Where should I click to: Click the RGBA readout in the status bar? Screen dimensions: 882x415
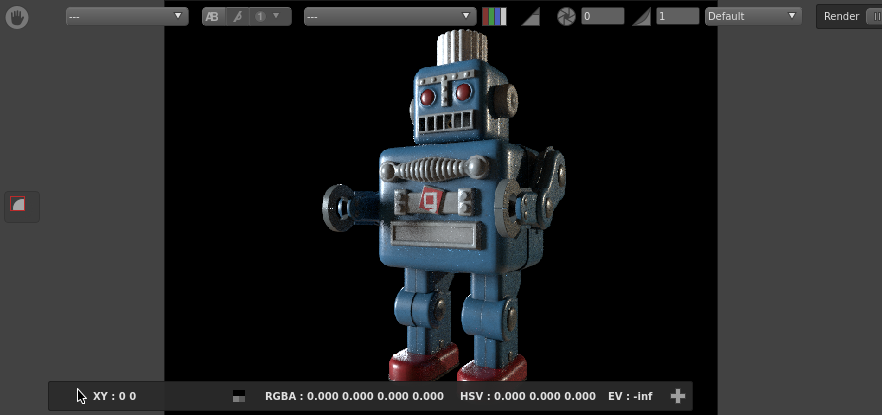coord(354,396)
